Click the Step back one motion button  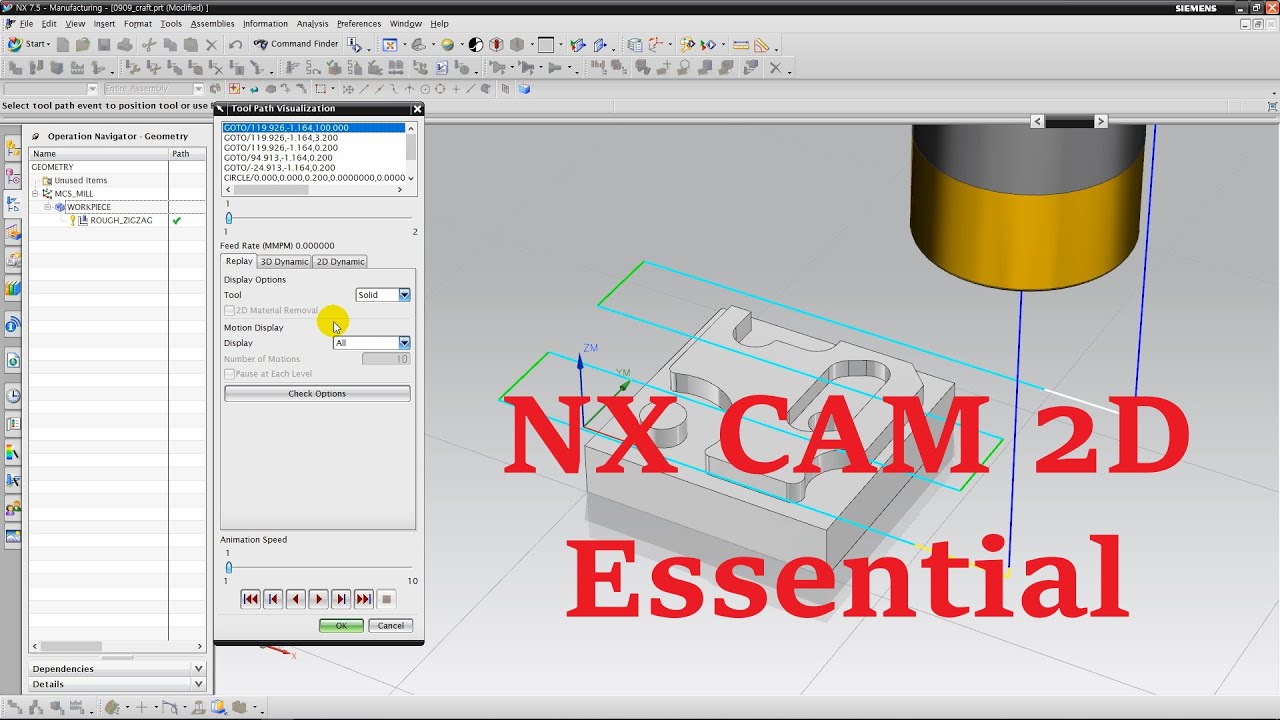point(272,599)
